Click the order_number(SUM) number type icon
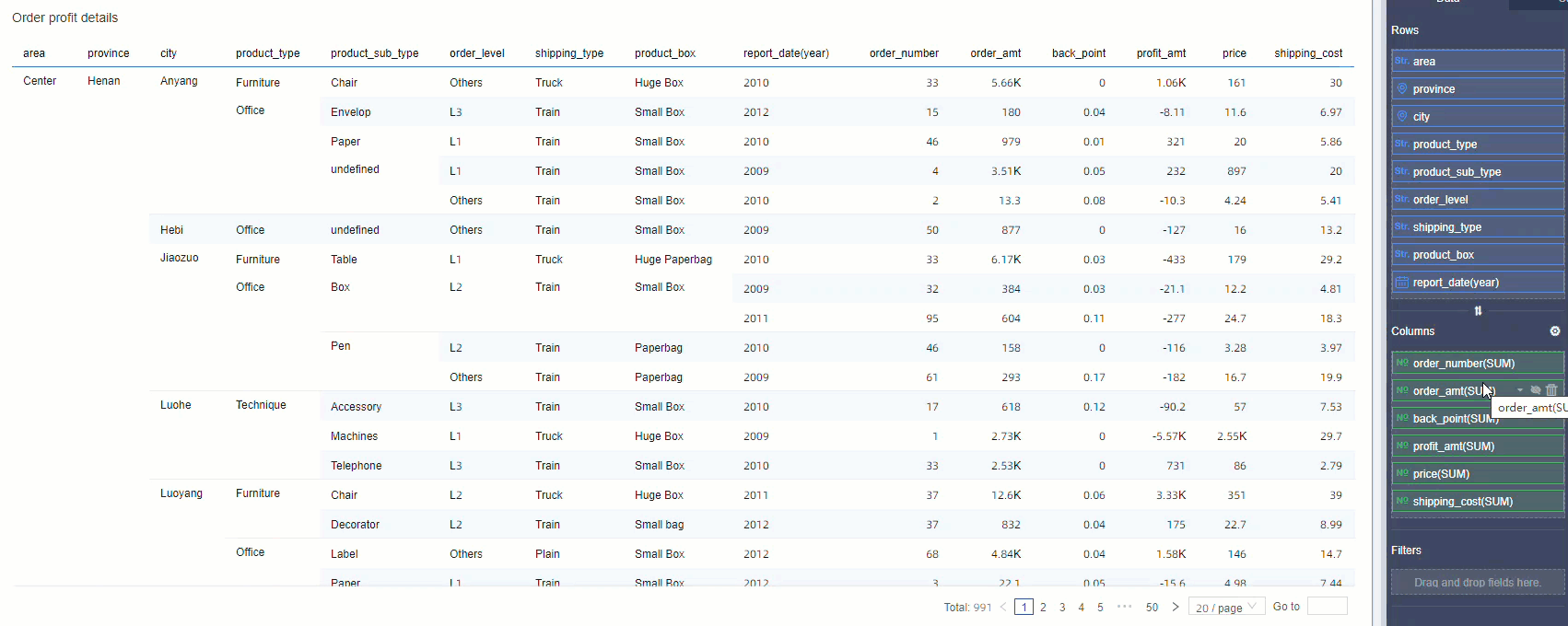Viewport: 1568px width, 626px height. [1402, 363]
